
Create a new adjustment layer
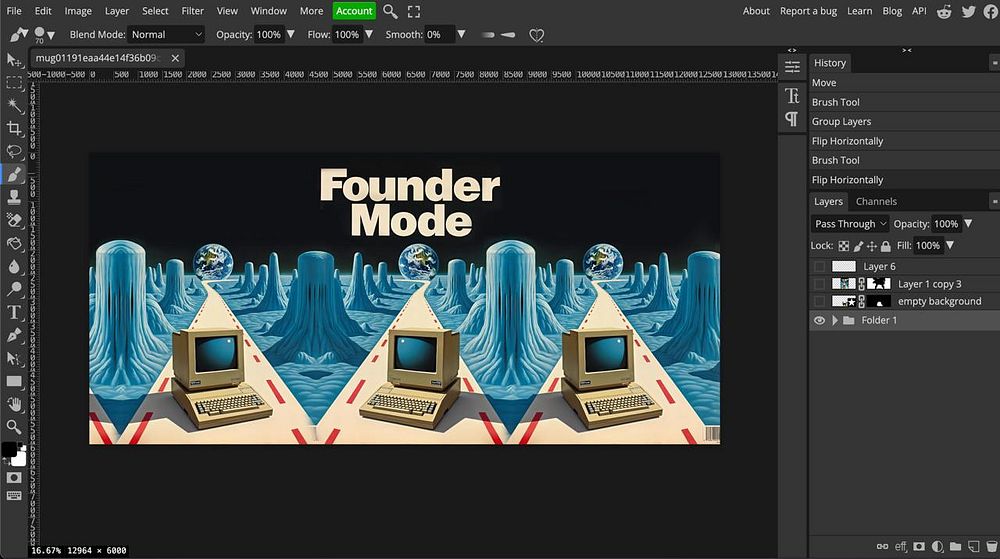click(938, 546)
